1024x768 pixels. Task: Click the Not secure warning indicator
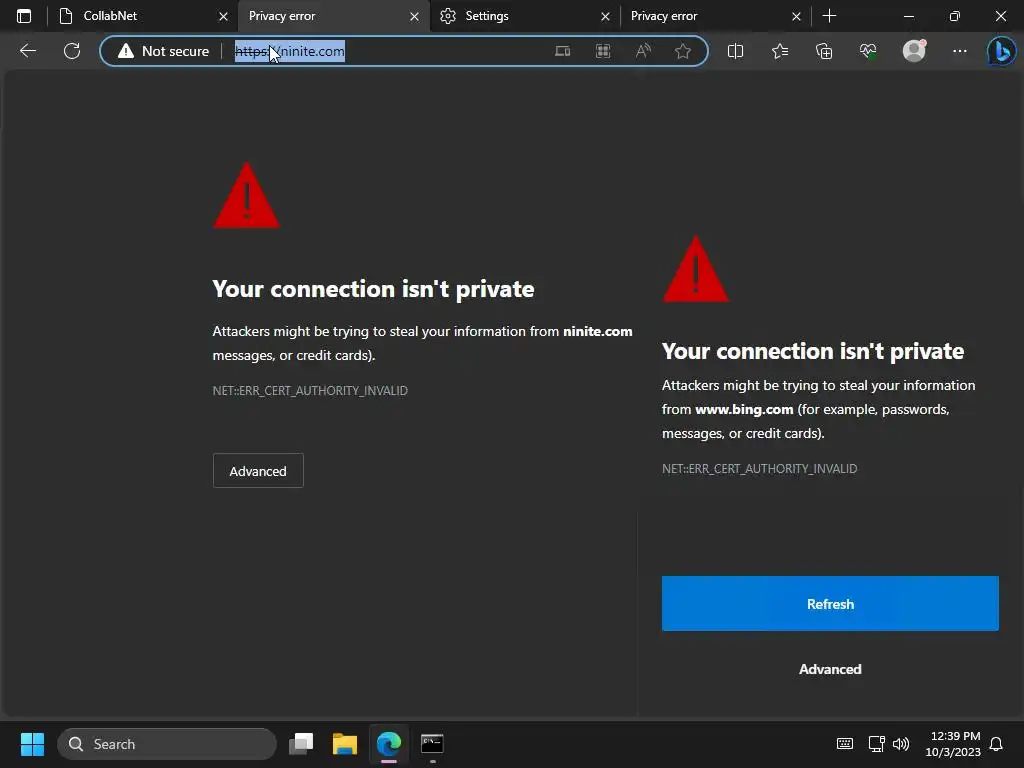[x=163, y=51]
